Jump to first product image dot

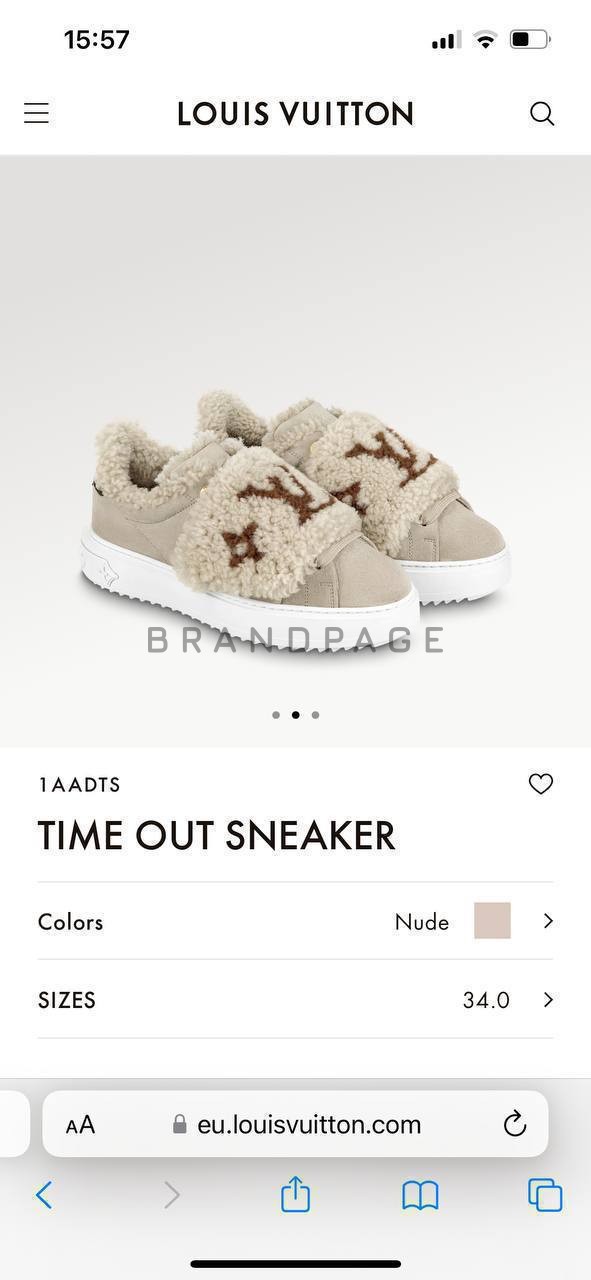tap(276, 715)
